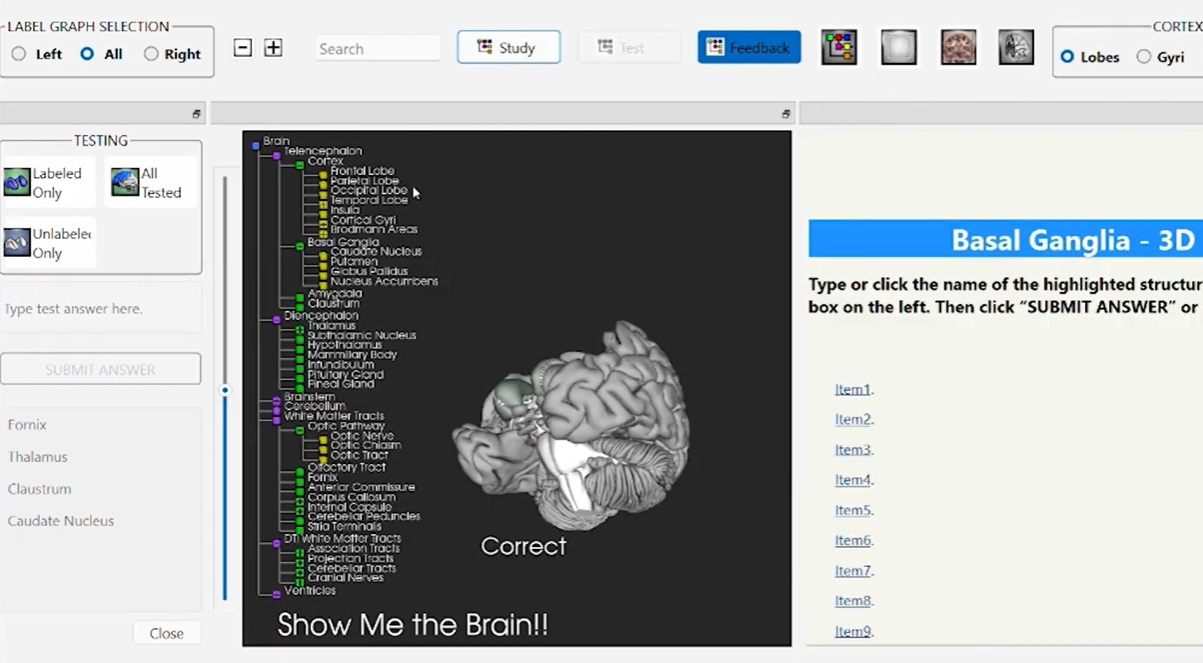Viewport: 1203px width, 663px height.
Task: Open the Item1 link
Action: click(x=853, y=389)
